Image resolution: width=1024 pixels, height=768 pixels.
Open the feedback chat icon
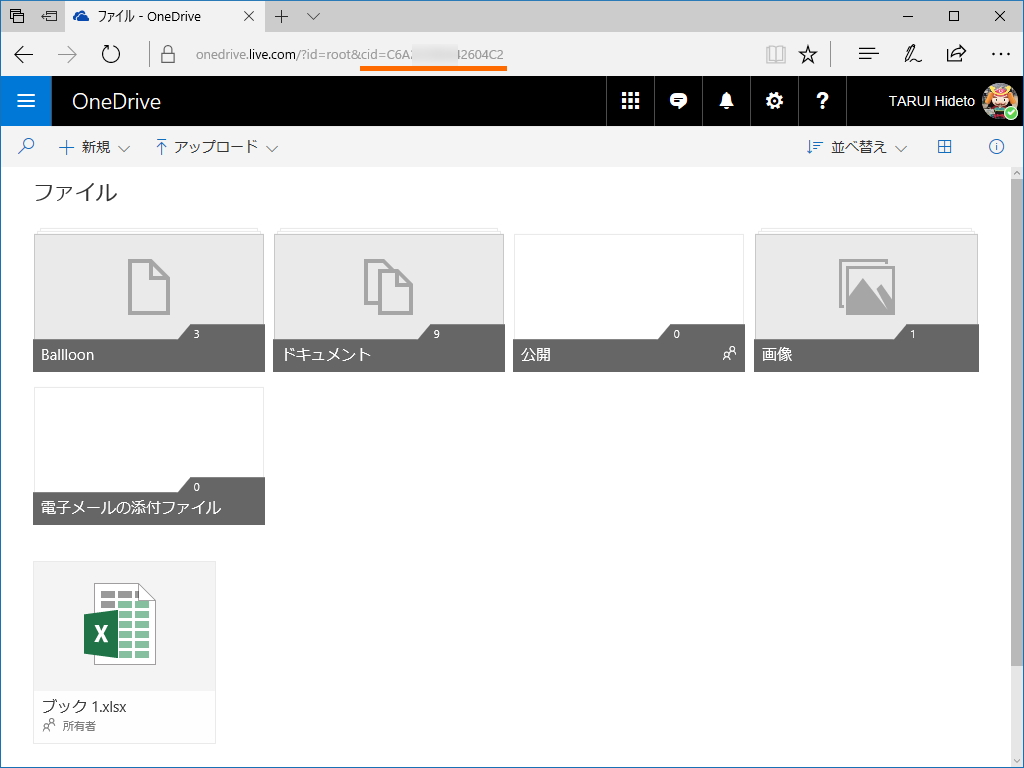(678, 101)
